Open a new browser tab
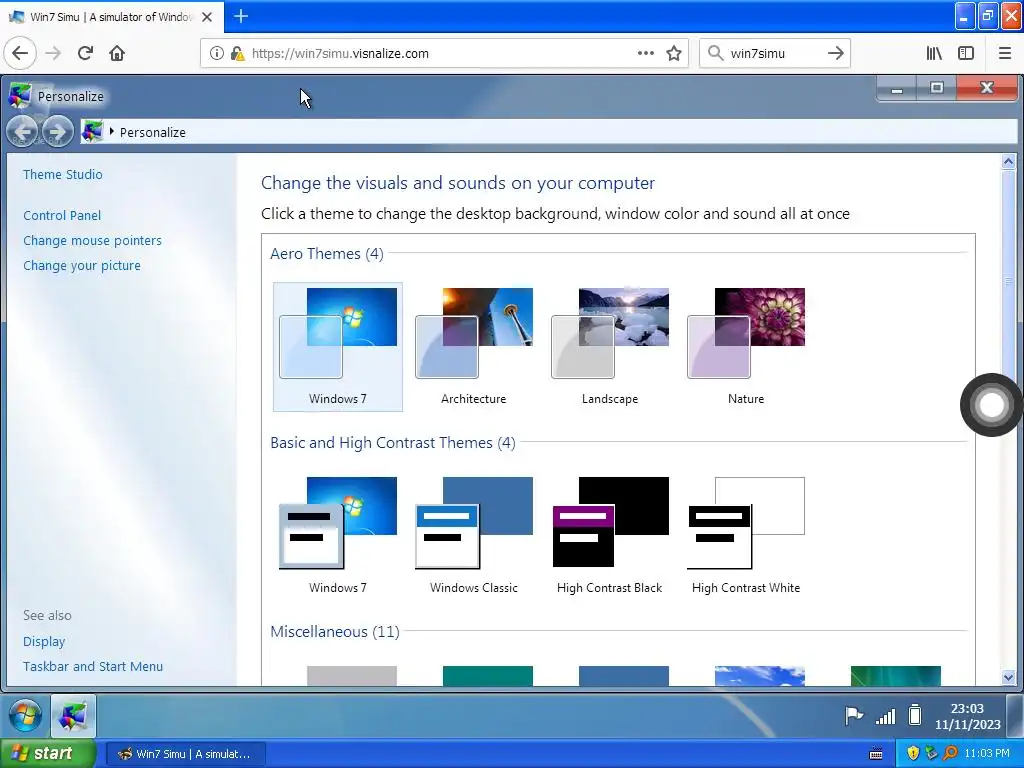1024x768 pixels. 240,16
